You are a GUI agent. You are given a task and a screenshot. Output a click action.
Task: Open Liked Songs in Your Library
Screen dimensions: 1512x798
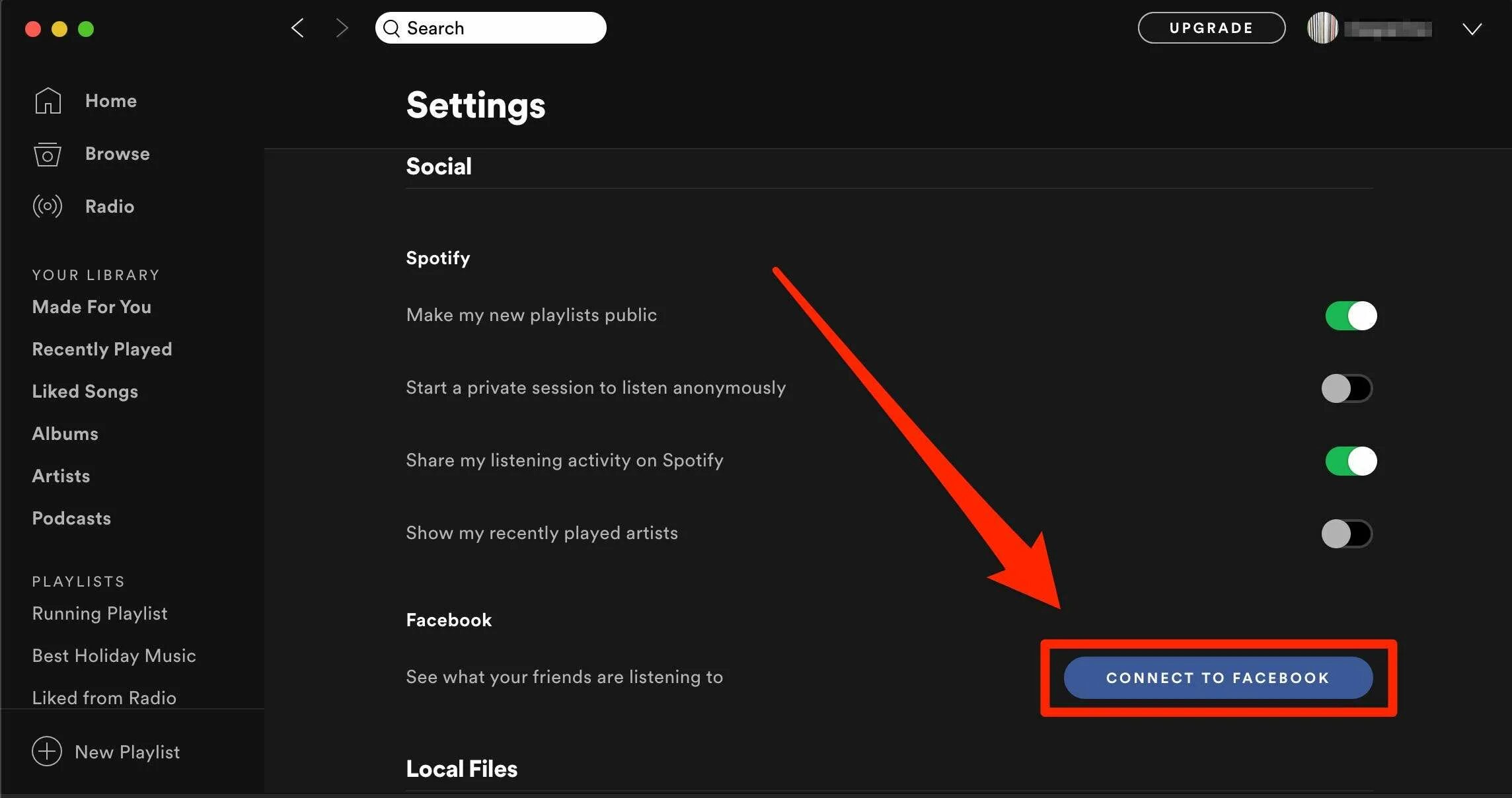click(85, 391)
